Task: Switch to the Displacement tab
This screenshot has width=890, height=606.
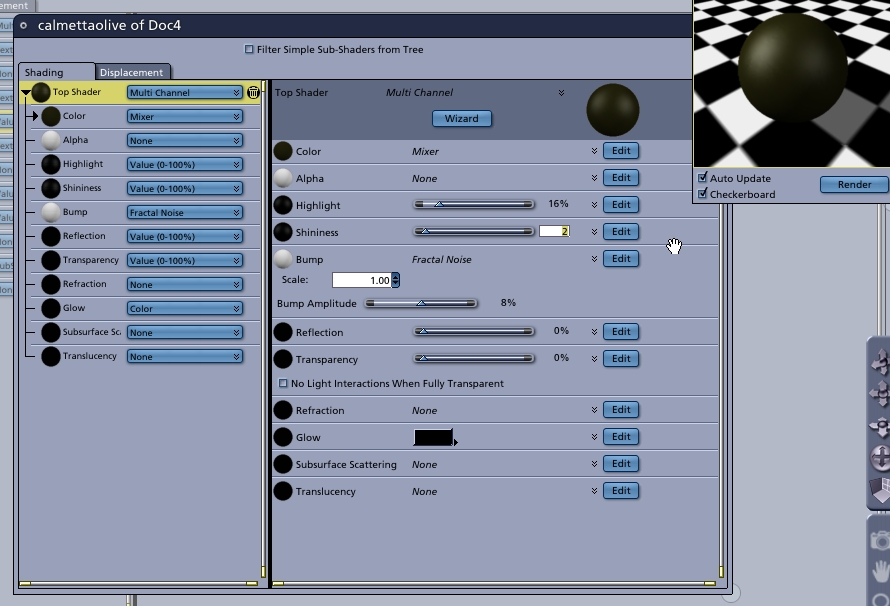Action: [x=131, y=72]
